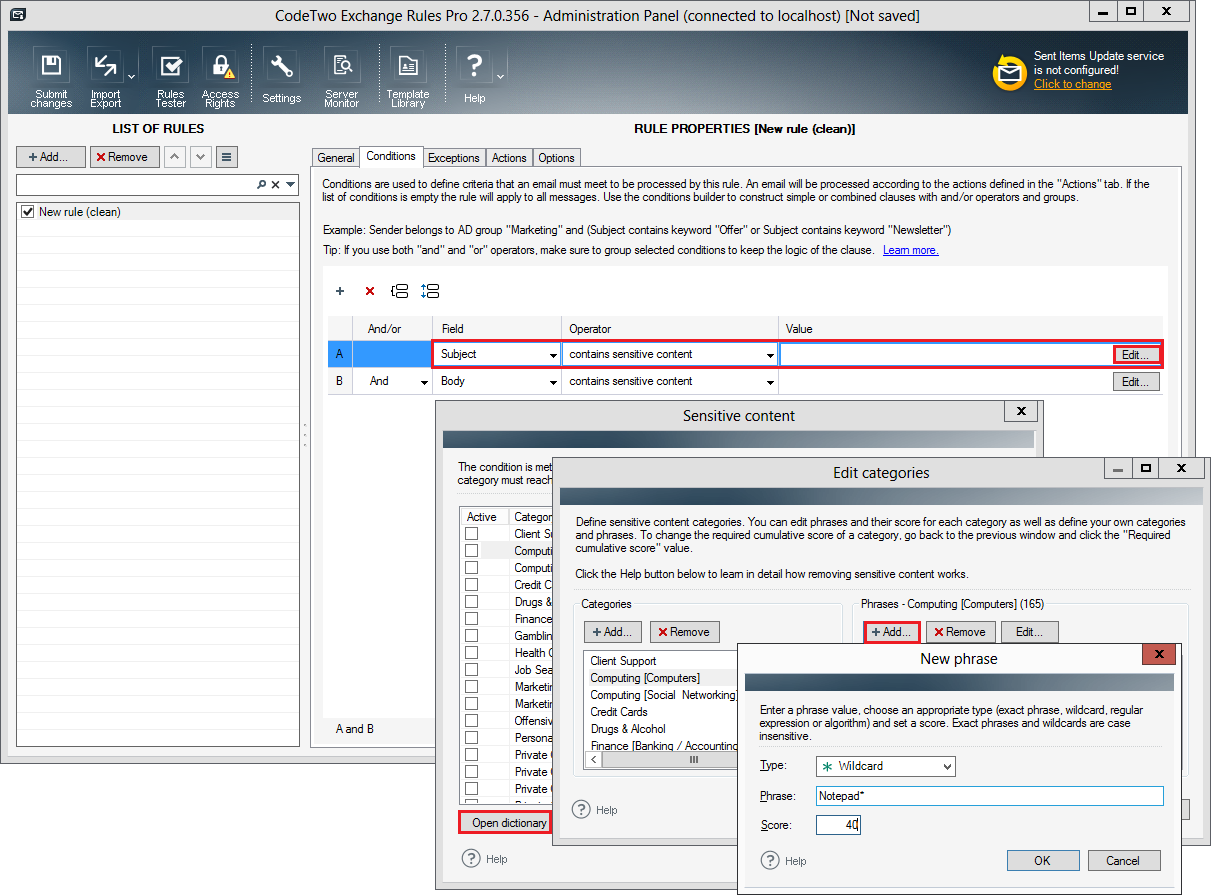Image resolution: width=1211 pixels, height=895 pixels.
Task: Check the Job Search category checkbox
Action: (471, 670)
